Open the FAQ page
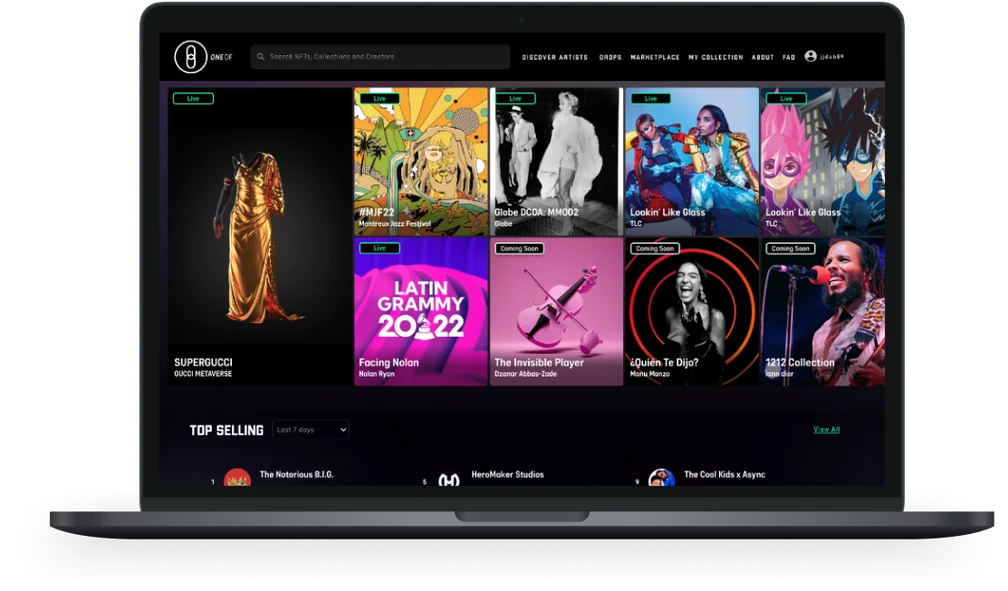 (x=789, y=57)
